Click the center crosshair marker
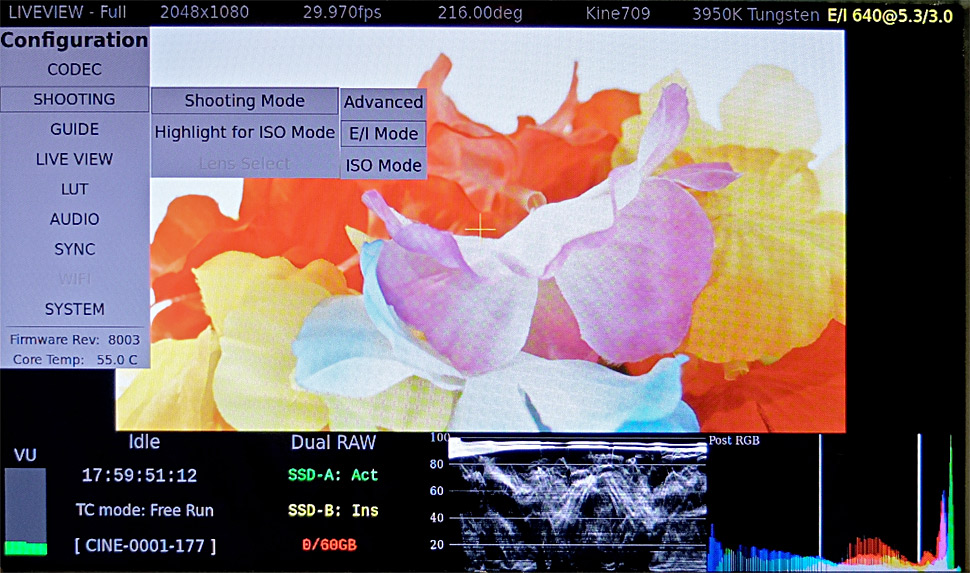The height and width of the screenshot is (573, 970). pos(480,228)
